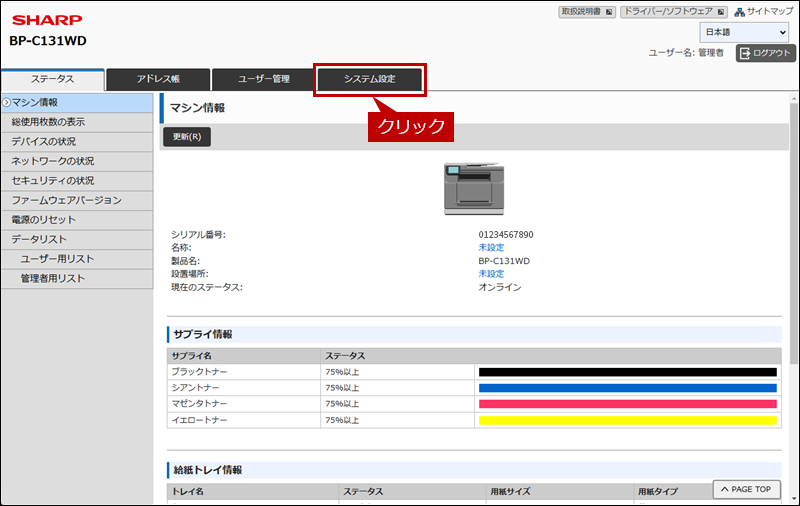Screen dimensions: 800x506
Task: Click the 用紙タイプ column header
Action: (658, 492)
